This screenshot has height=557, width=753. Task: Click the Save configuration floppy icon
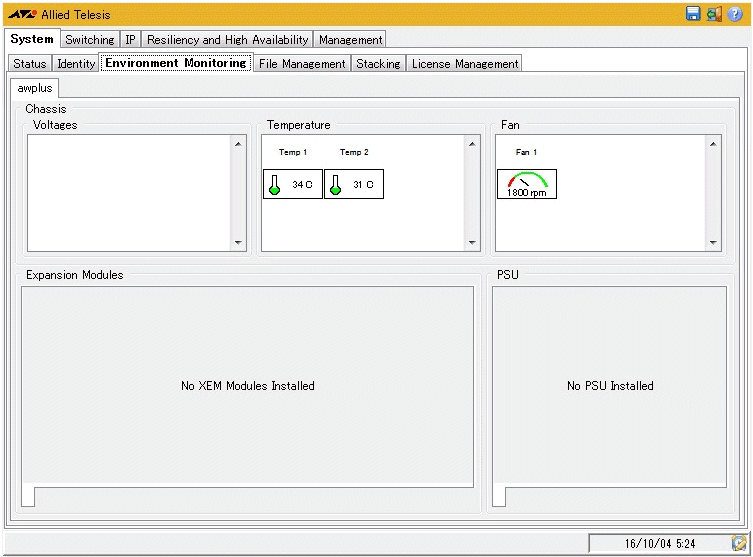[693, 14]
